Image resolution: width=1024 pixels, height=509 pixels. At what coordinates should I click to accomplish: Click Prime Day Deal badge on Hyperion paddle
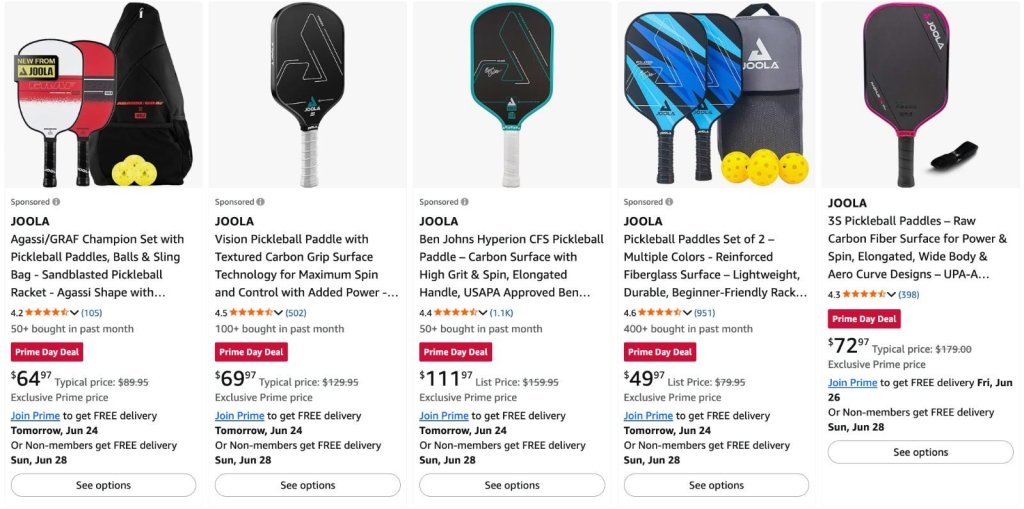point(455,352)
